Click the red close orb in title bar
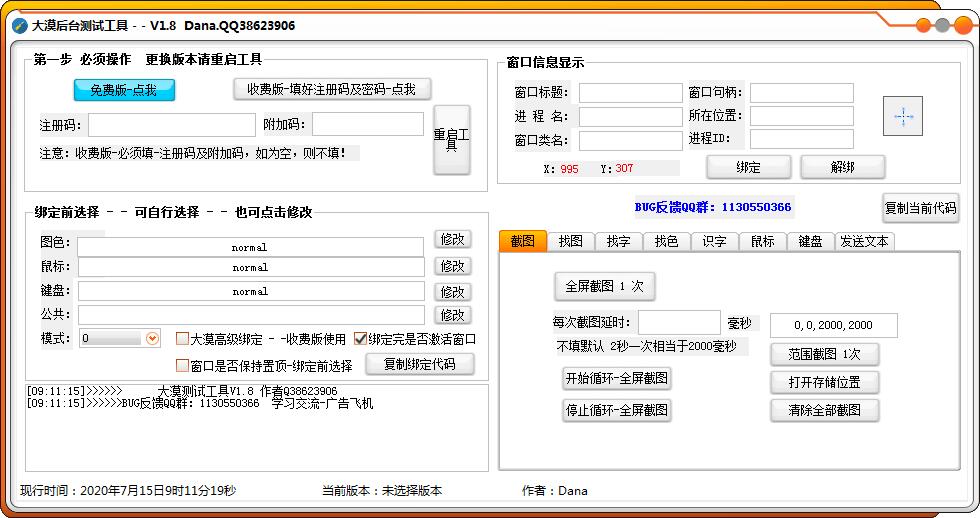 962,25
